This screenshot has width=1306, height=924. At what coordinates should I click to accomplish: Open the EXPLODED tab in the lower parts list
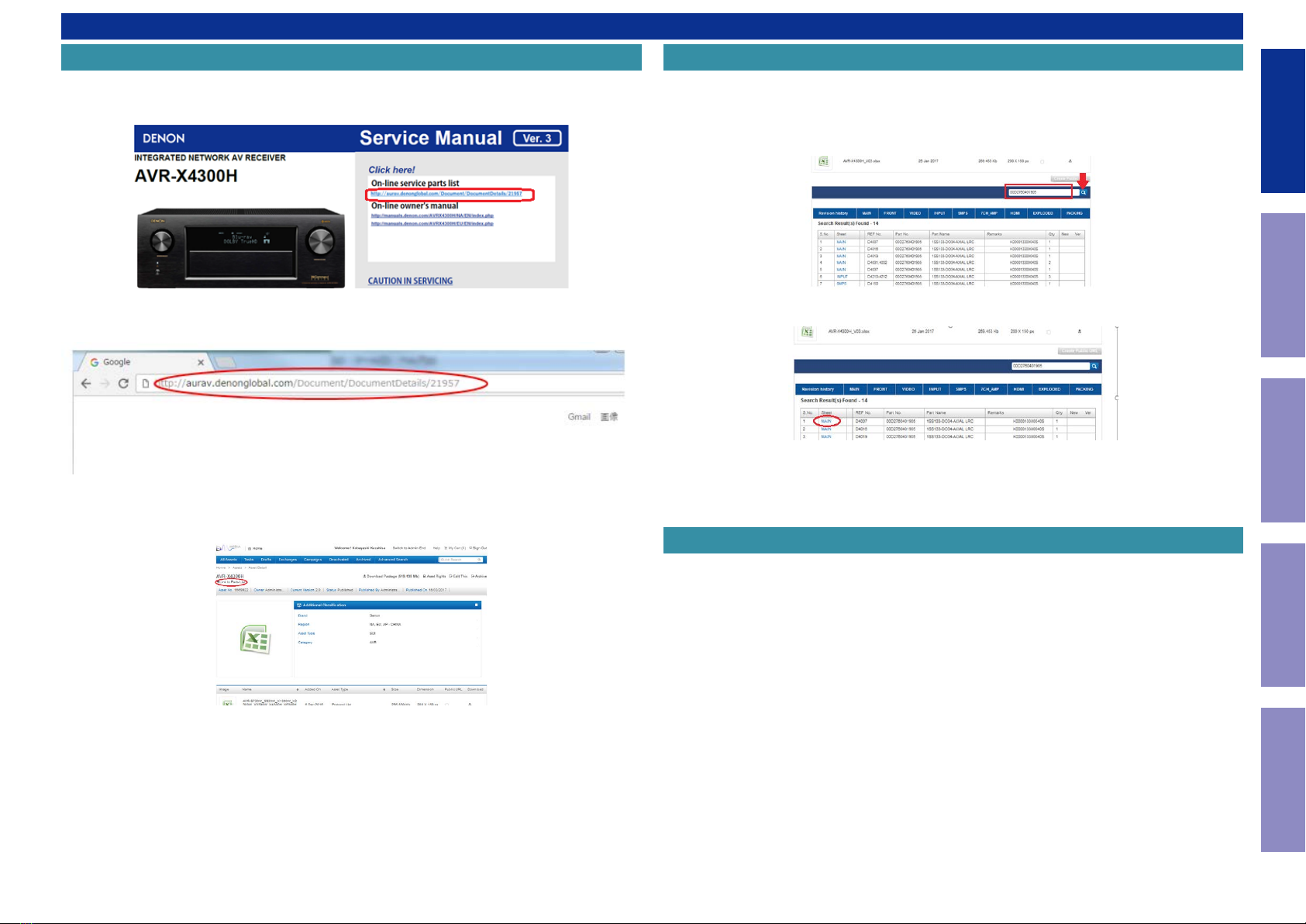[1049, 389]
